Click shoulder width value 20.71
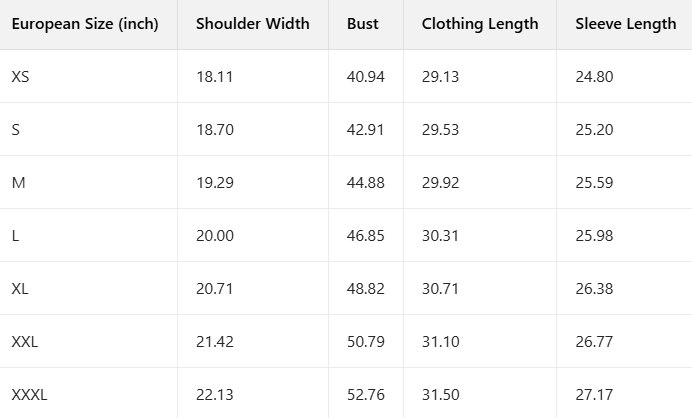 tap(214, 289)
